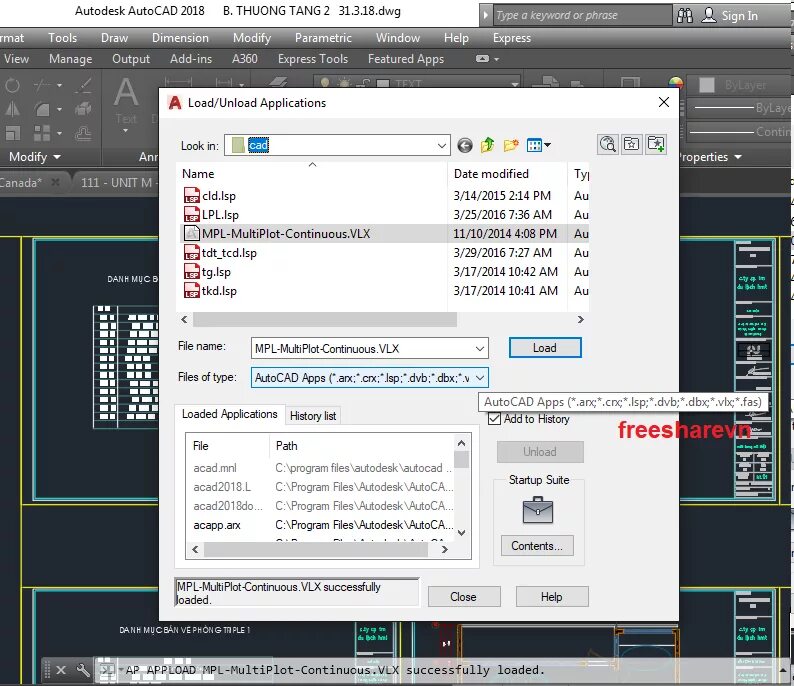Click the Find file search icon
The height and width of the screenshot is (686, 794).
click(x=607, y=144)
